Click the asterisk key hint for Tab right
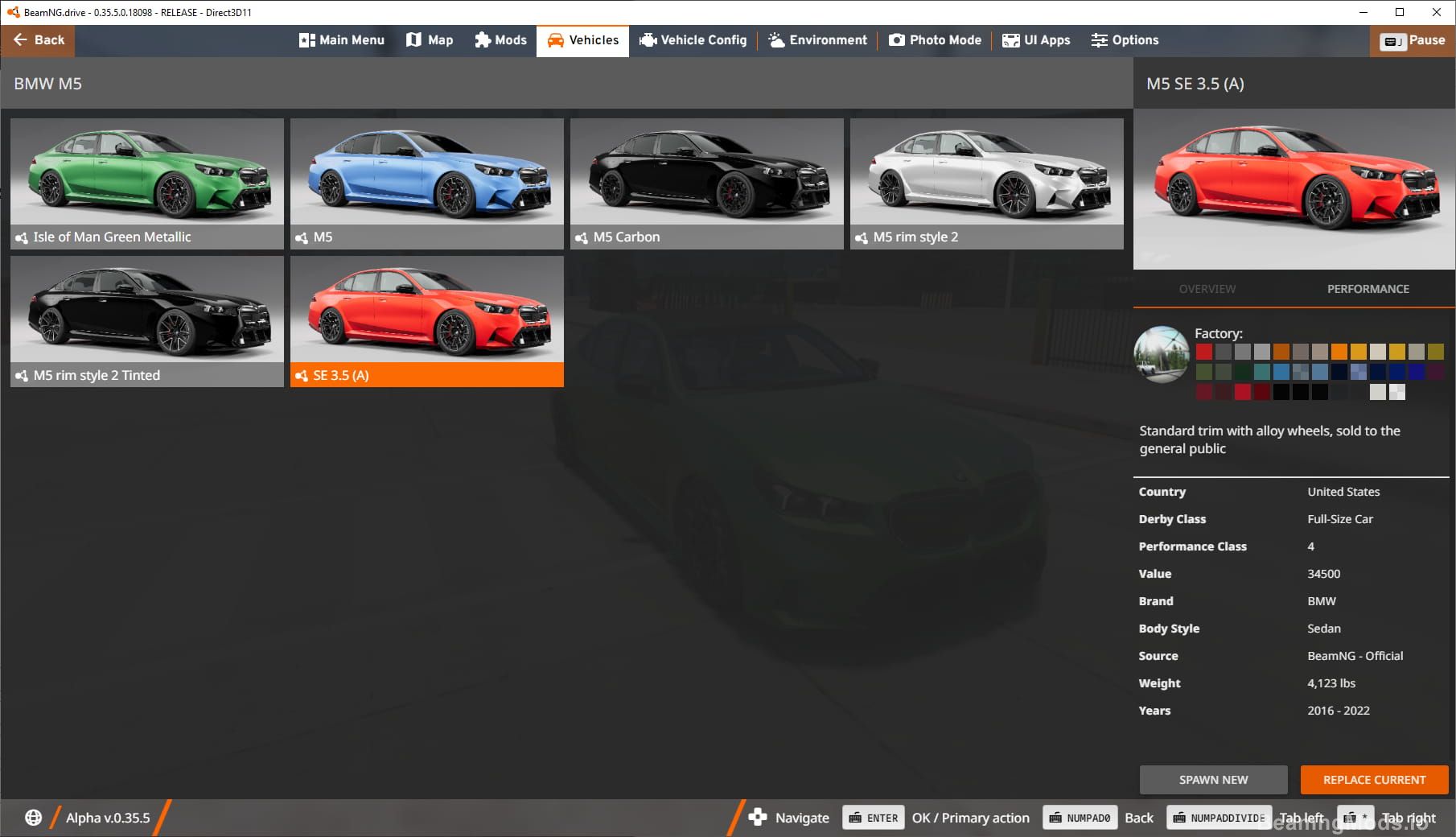 point(1355,818)
